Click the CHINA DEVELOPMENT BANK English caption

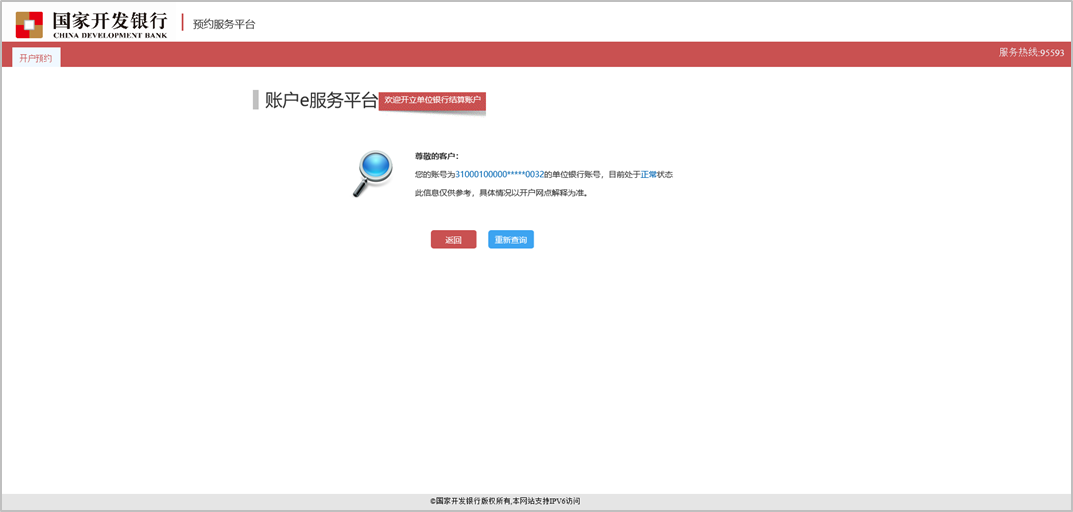tap(110, 35)
